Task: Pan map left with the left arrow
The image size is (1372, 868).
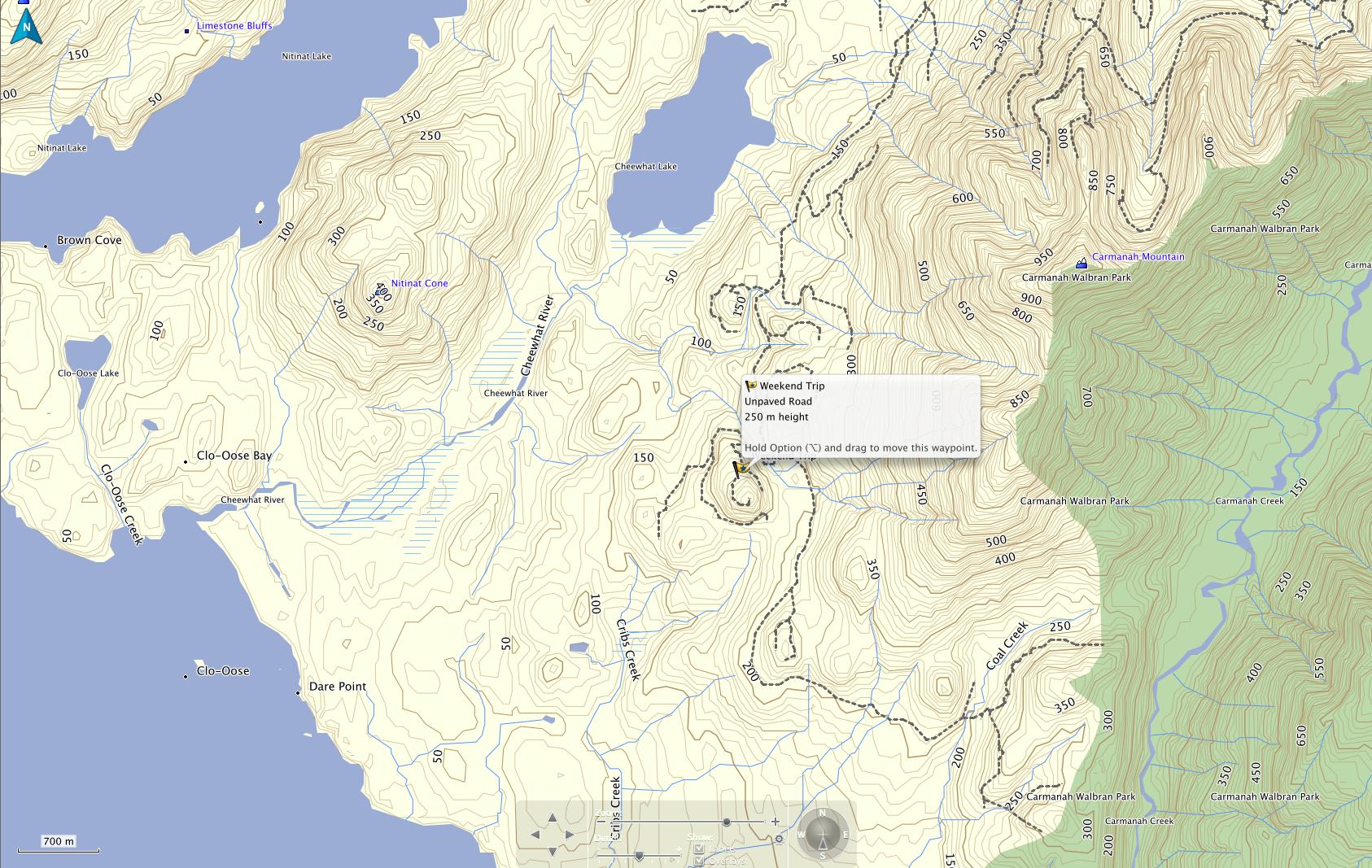Action: 535,835
